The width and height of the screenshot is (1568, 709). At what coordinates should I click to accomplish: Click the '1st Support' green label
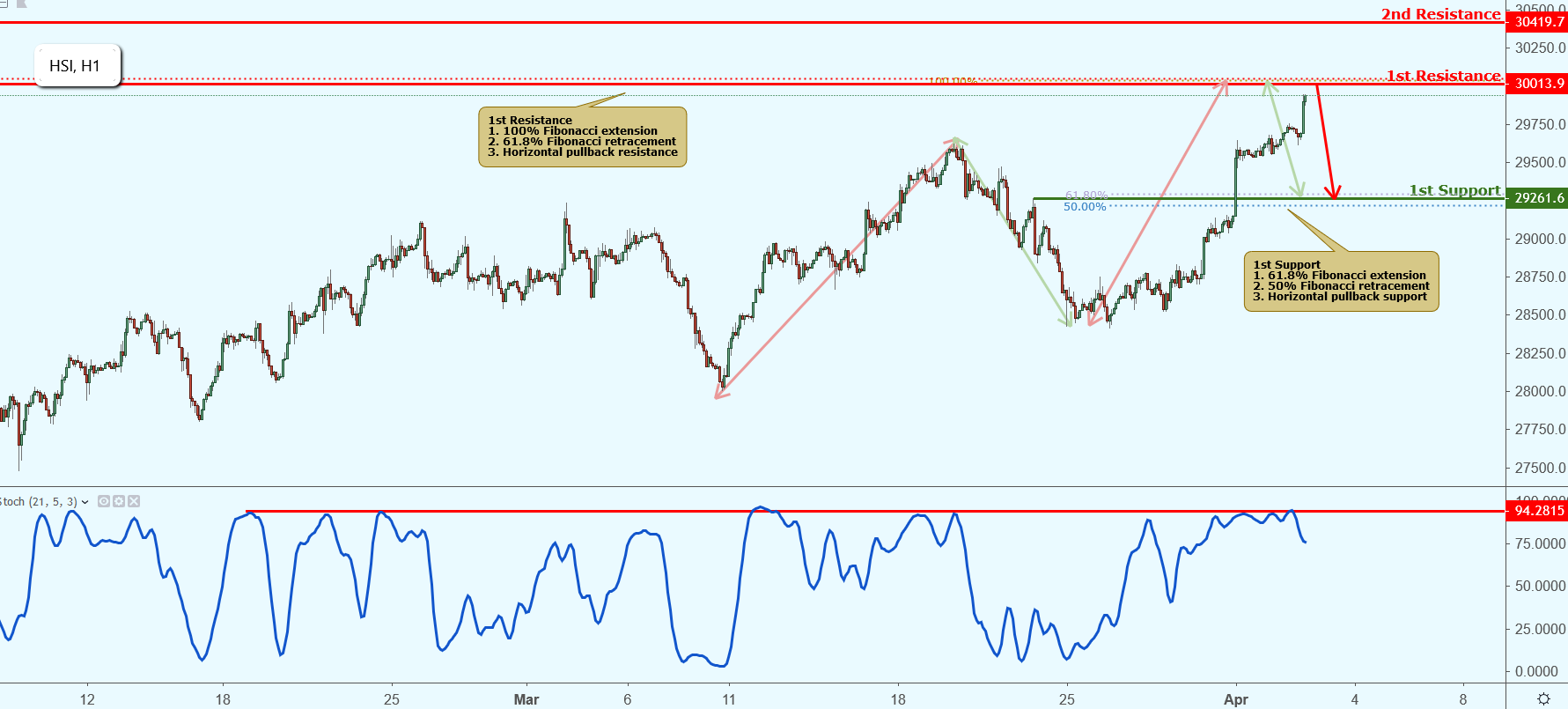pyautogui.click(x=1454, y=190)
